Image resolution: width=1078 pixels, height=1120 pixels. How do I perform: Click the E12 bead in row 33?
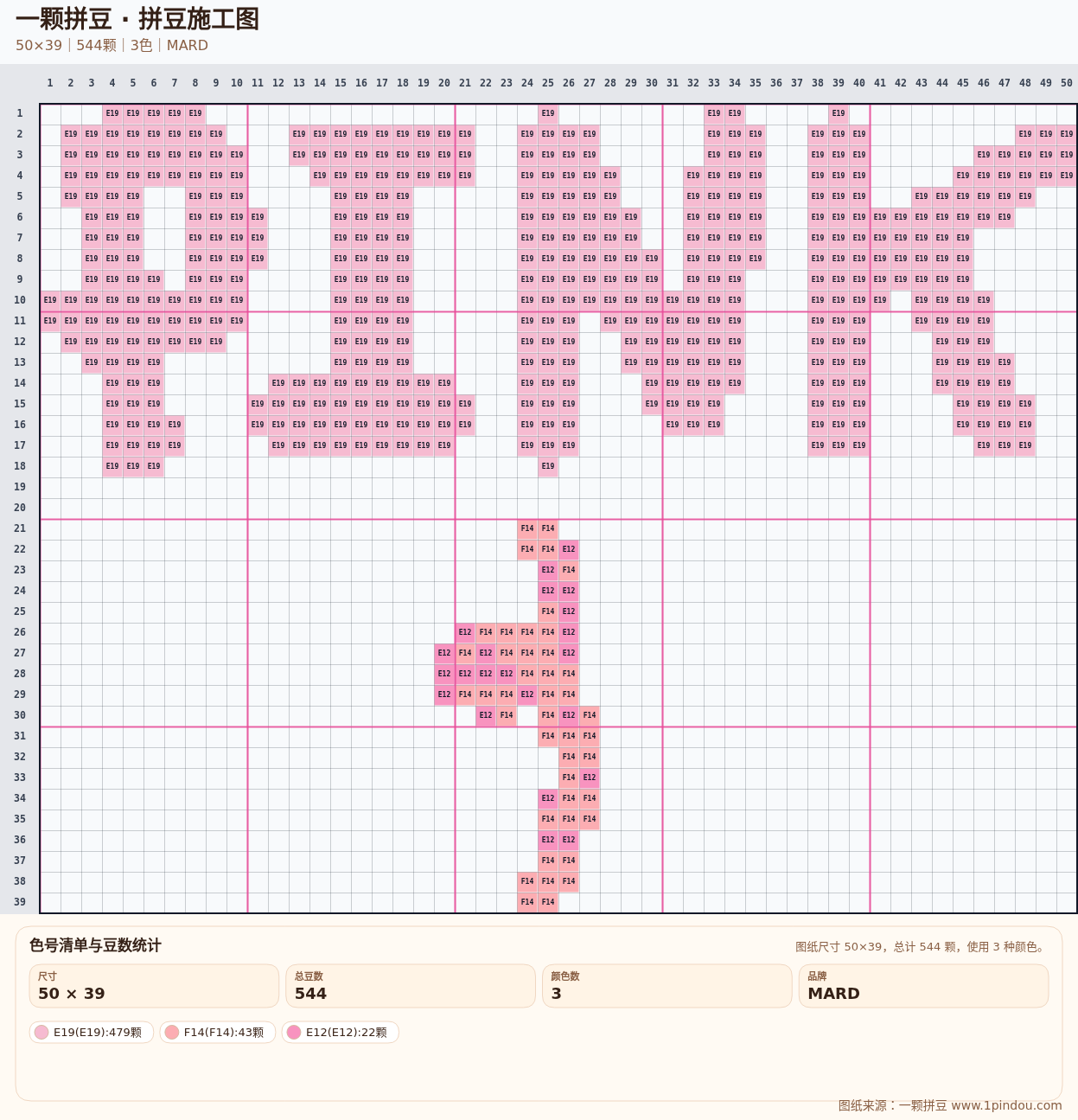[590, 778]
